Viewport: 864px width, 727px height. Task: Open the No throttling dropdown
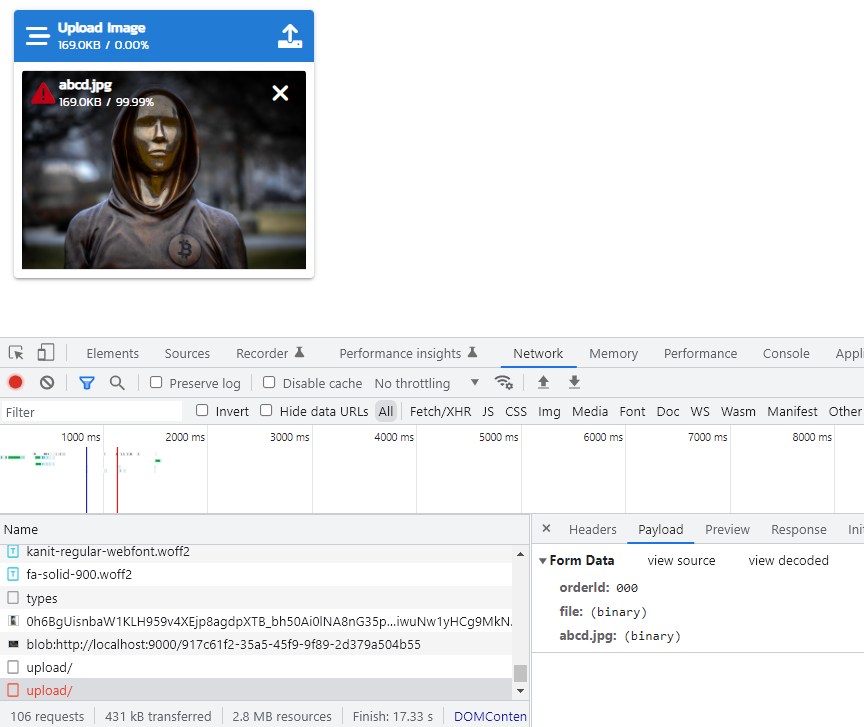pos(413,383)
